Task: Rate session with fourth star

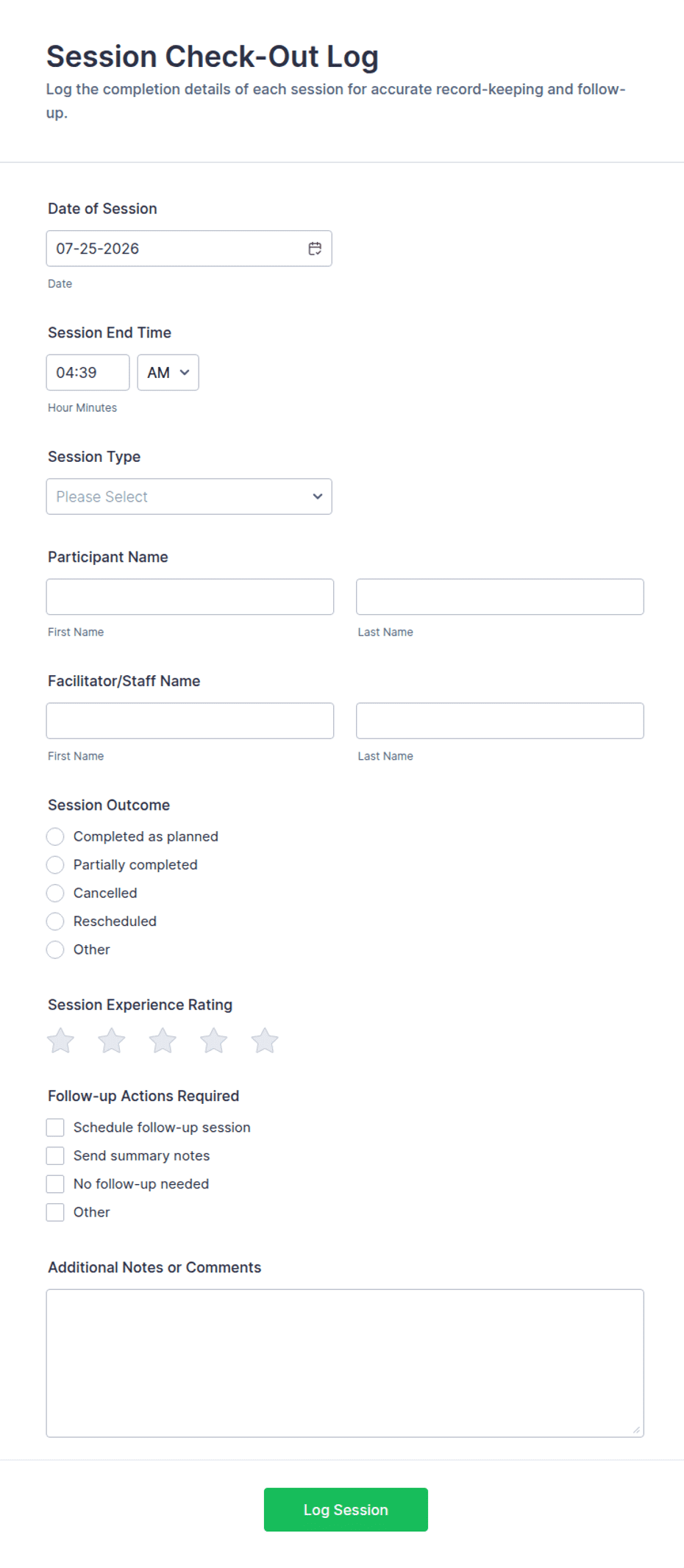Action: (213, 1041)
